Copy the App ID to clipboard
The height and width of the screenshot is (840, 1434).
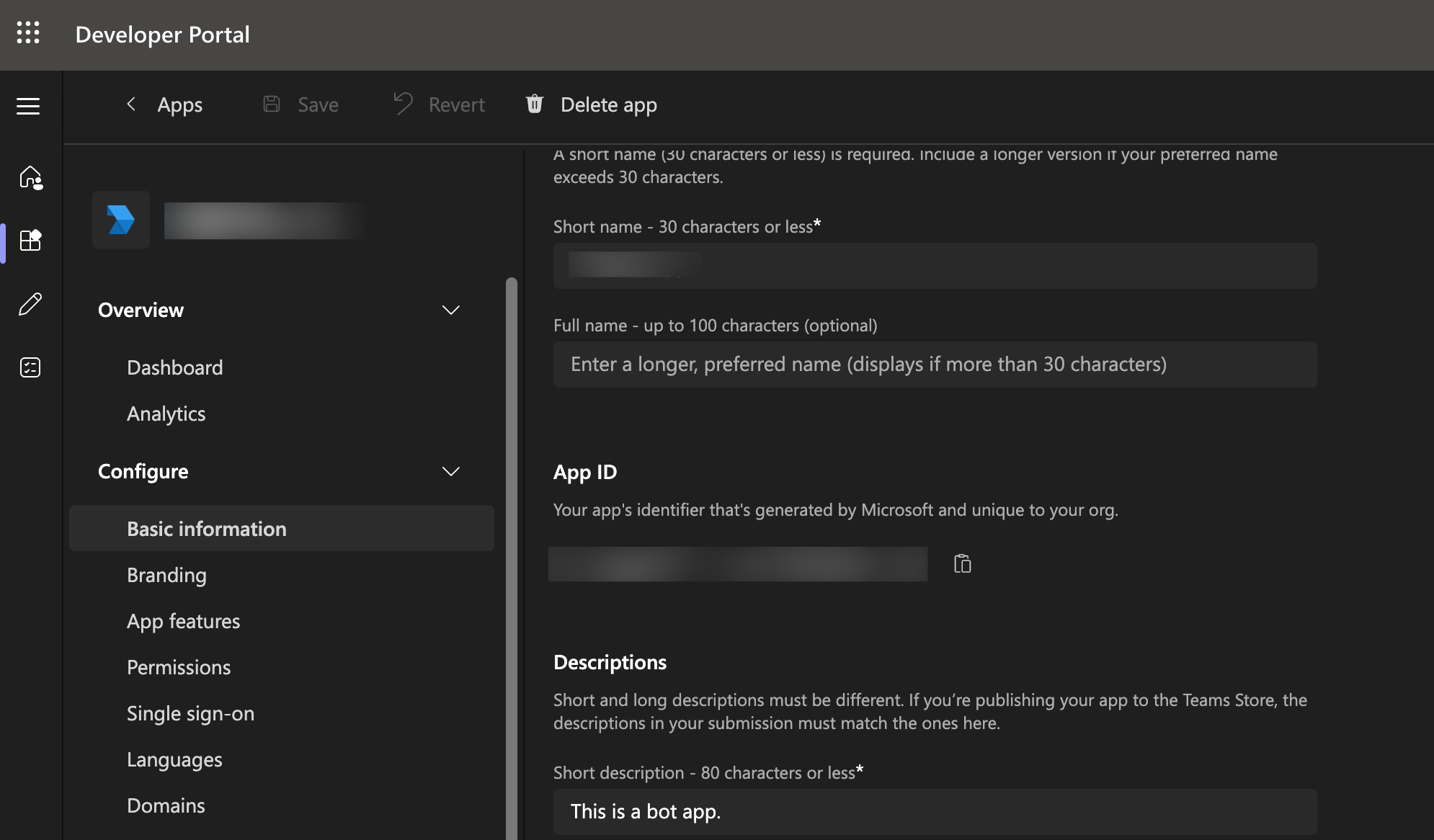[962, 563]
